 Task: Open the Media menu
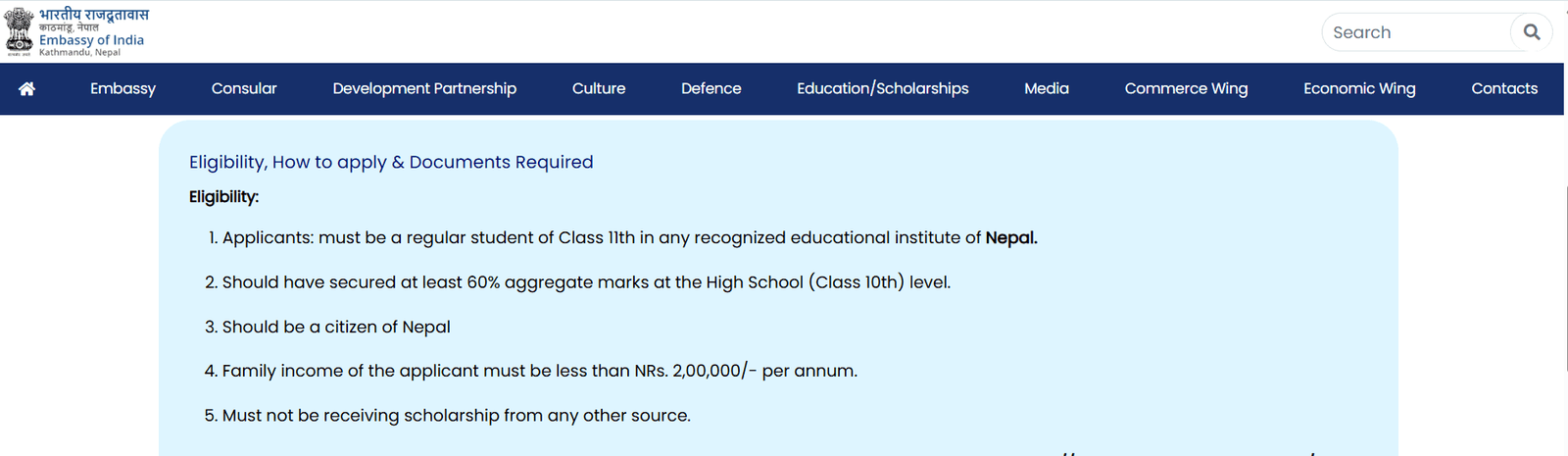(x=1046, y=89)
